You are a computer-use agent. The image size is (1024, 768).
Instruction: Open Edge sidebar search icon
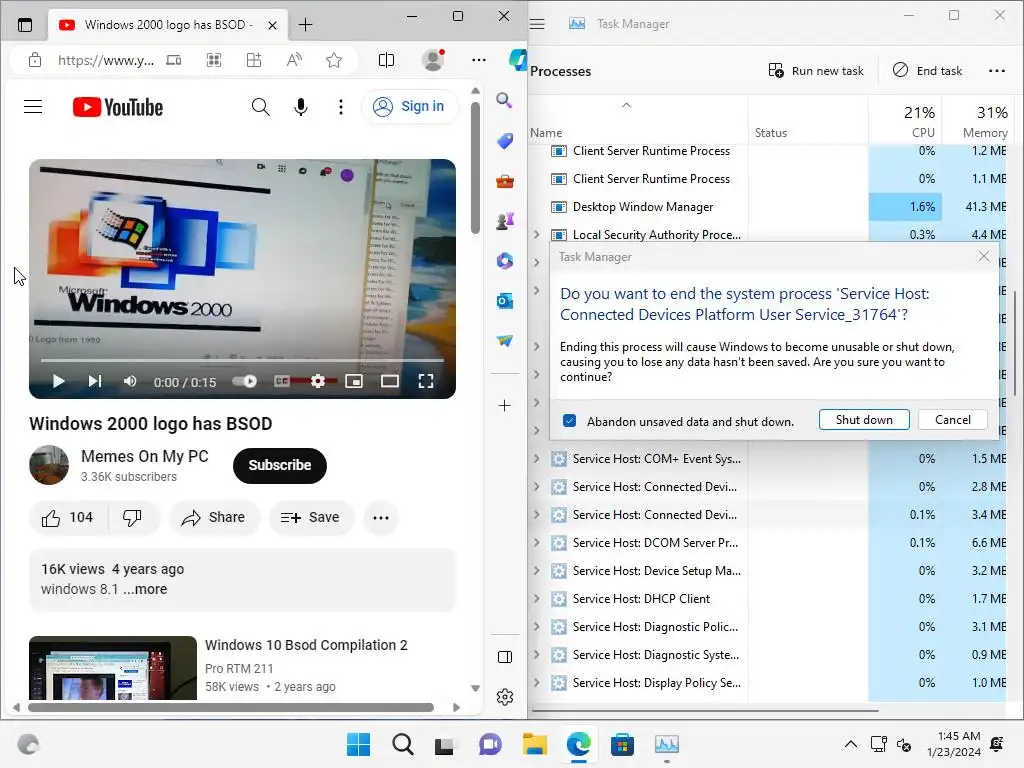pos(504,100)
